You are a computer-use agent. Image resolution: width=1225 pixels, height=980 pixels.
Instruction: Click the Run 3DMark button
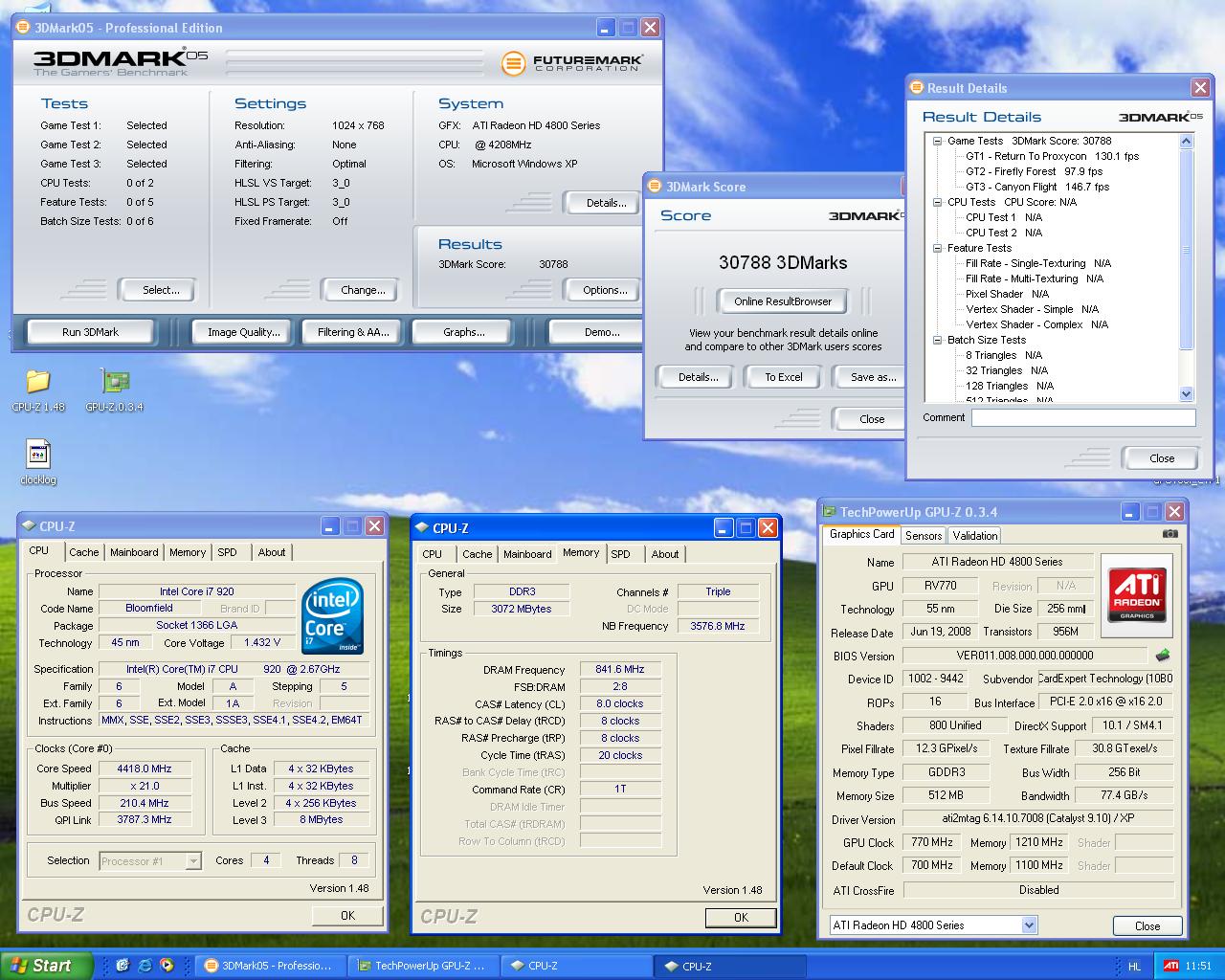point(91,332)
